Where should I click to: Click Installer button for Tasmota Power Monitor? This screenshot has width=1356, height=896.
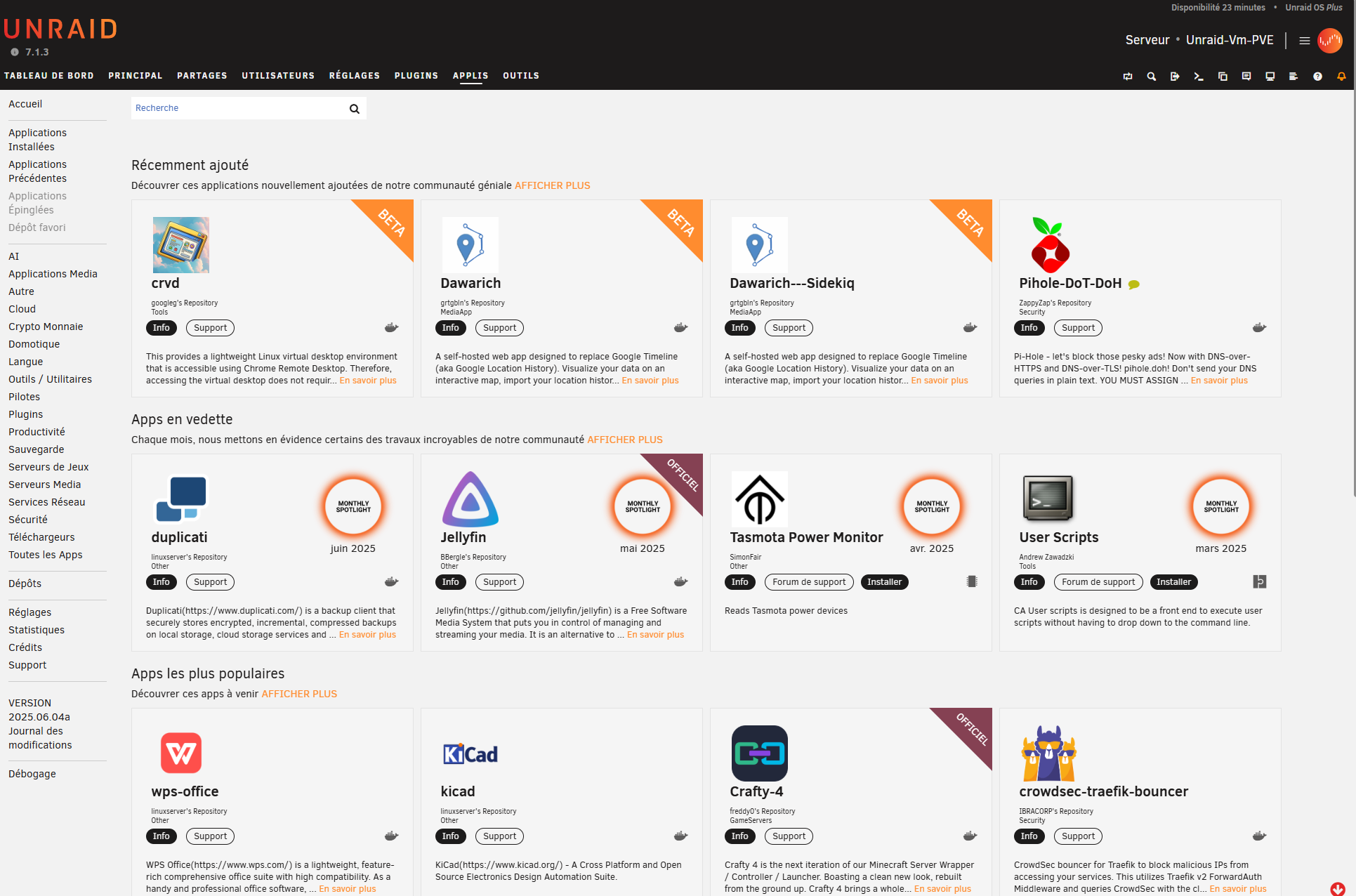click(x=884, y=582)
